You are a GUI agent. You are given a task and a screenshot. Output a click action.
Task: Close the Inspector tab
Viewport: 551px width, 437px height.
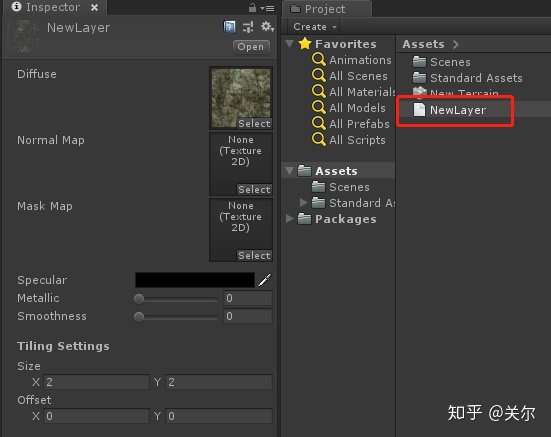94,7
